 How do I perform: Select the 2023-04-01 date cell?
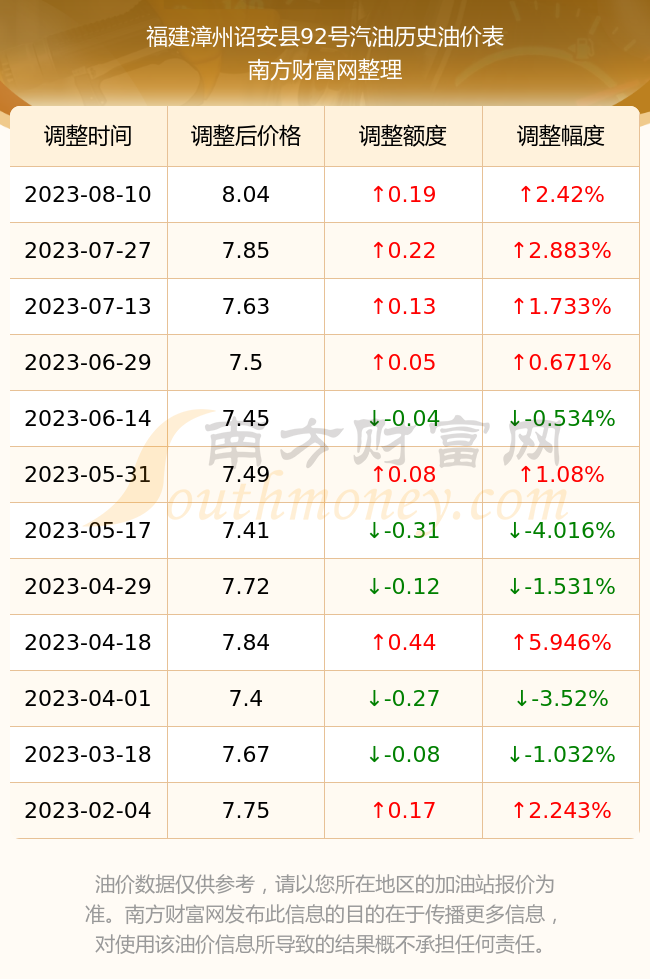click(88, 698)
